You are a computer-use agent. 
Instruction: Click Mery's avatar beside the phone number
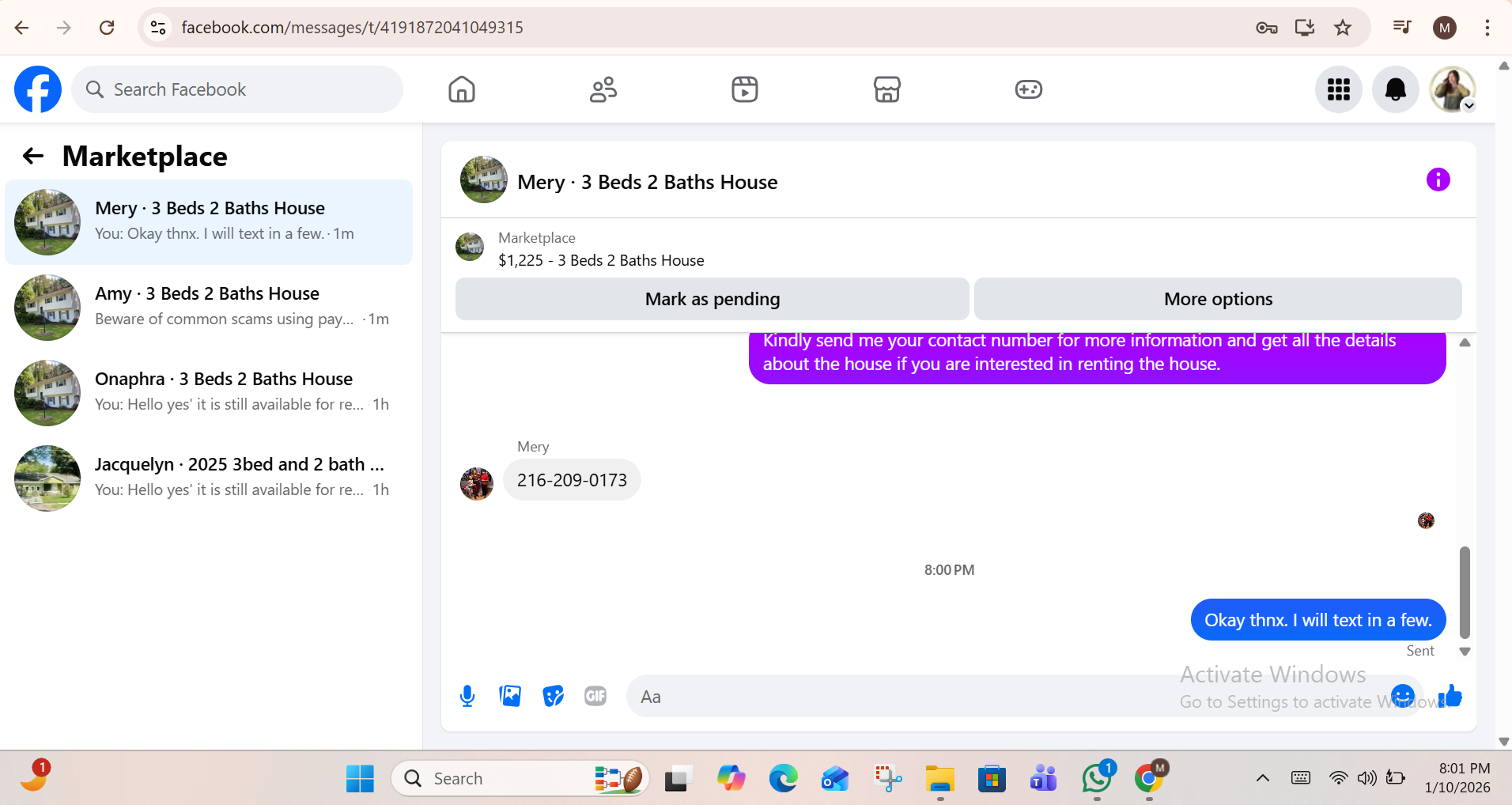[477, 484]
